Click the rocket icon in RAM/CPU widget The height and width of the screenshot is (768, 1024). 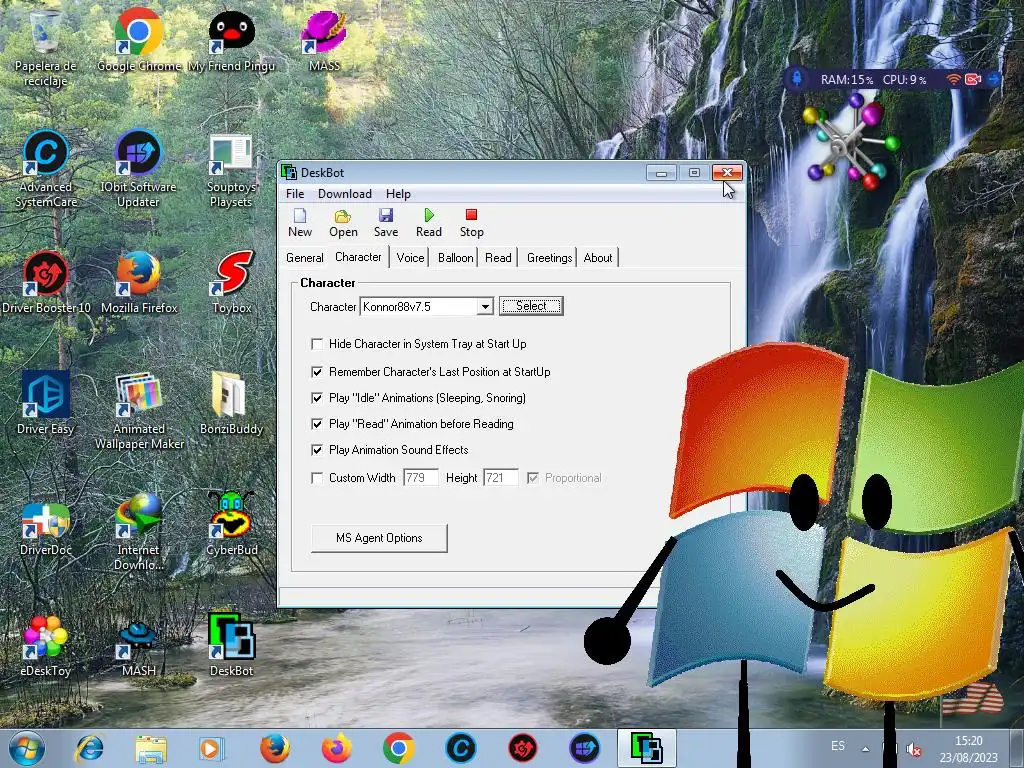point(797,79)
